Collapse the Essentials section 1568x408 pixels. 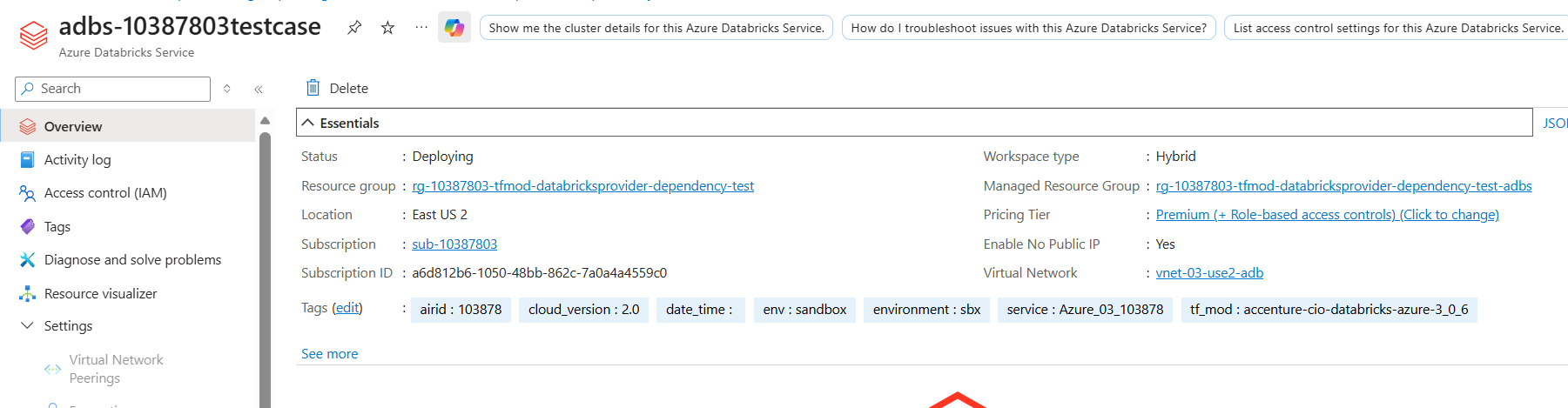308,124
